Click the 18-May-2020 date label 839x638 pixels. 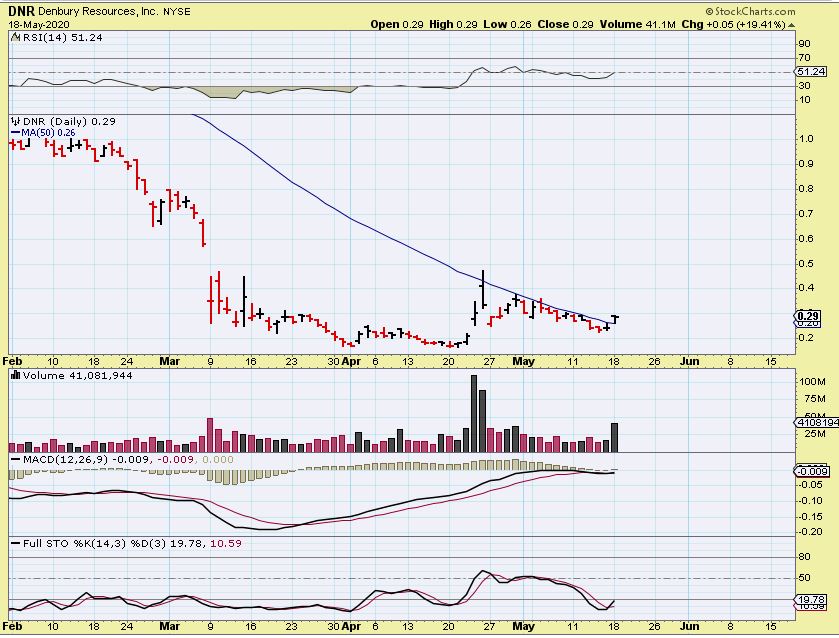coord(39,25)
